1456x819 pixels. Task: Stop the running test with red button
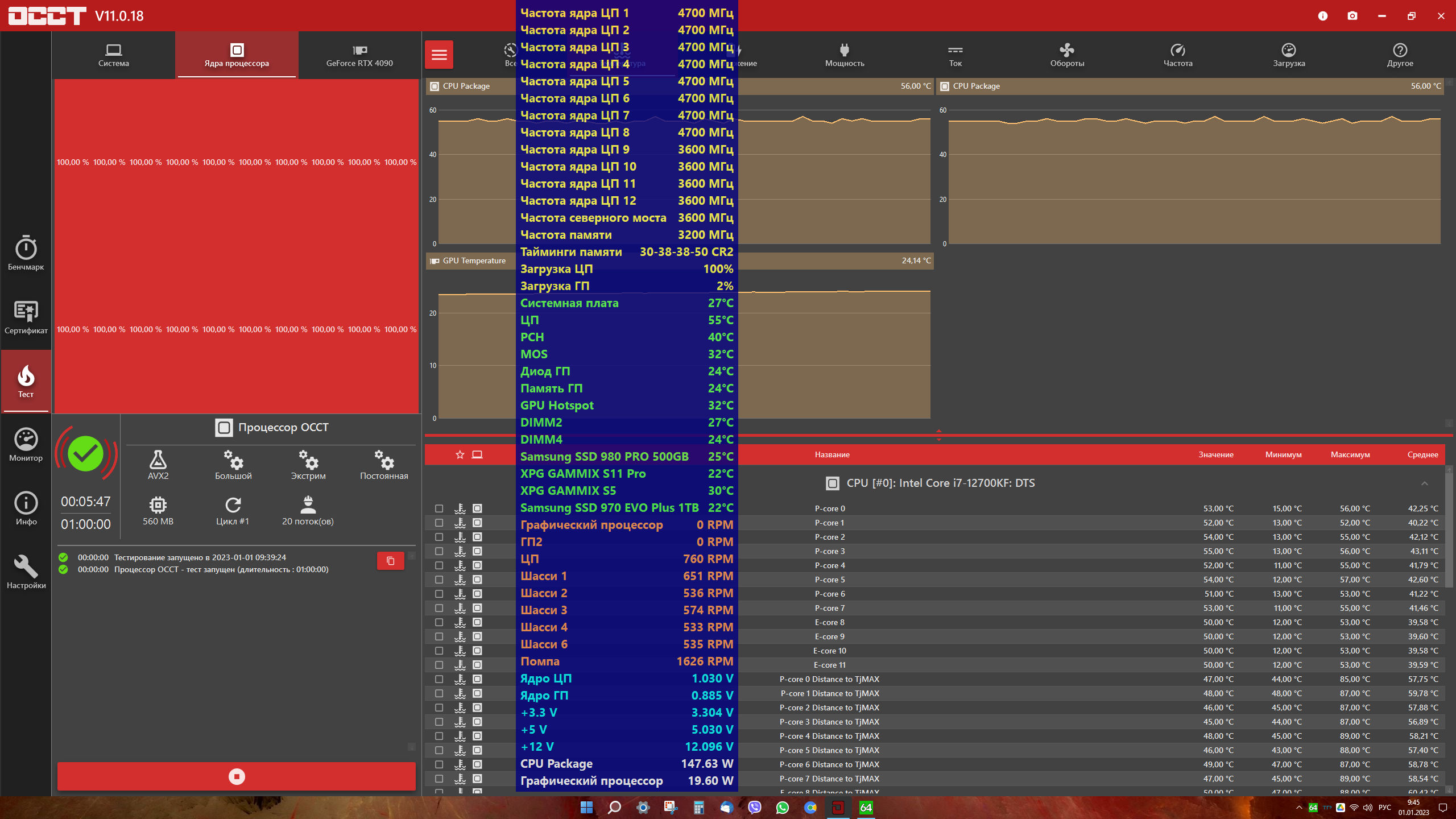(x=237, y=776)
